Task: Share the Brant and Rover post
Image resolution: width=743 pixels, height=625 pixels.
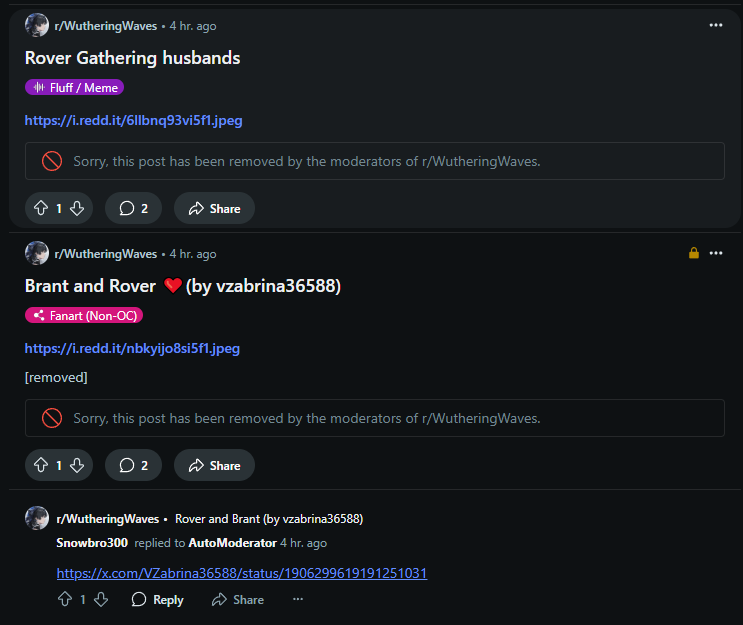Action: pyautogui.click(x=214, y=465)
